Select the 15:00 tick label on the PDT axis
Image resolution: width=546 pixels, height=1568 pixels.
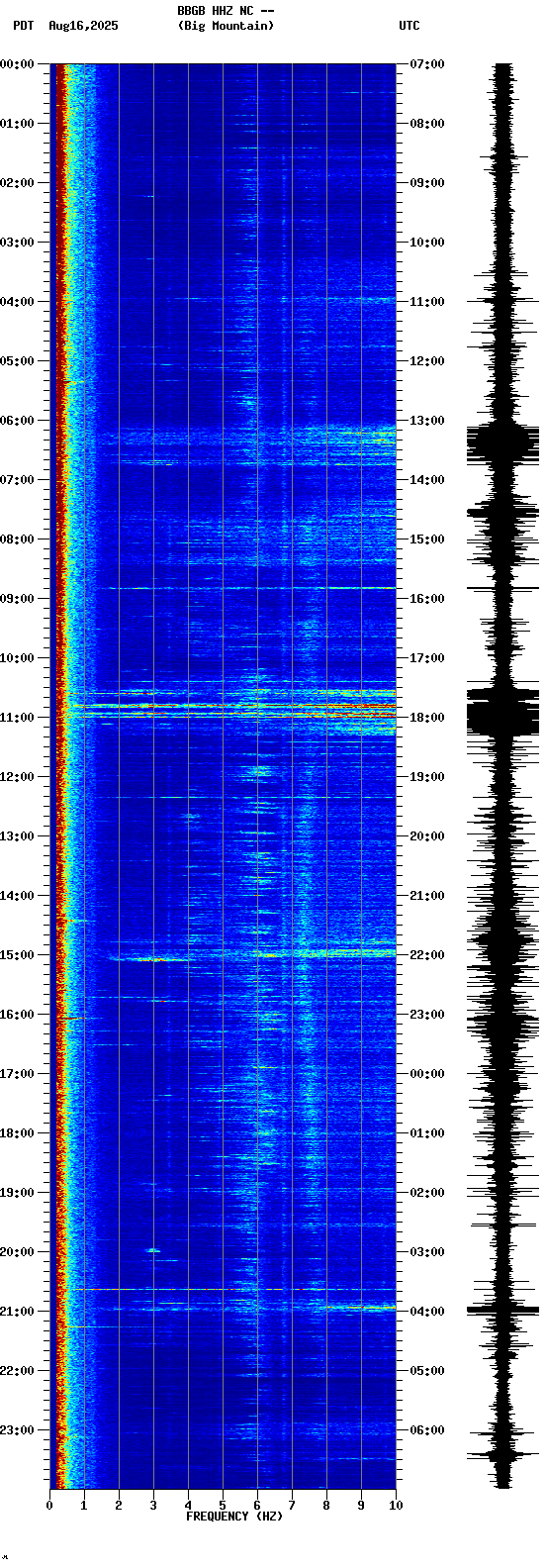pyautogui.click(x=17, y=955)
